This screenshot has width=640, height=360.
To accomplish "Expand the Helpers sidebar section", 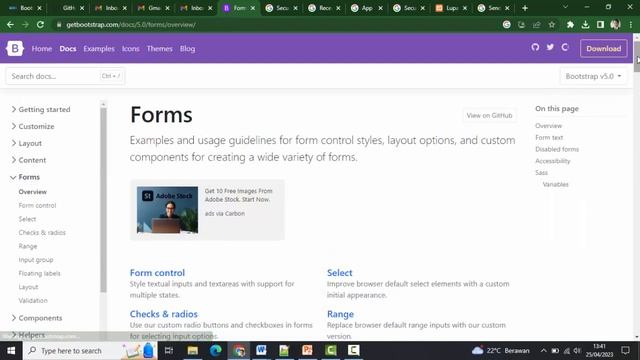I will point(28,335).
